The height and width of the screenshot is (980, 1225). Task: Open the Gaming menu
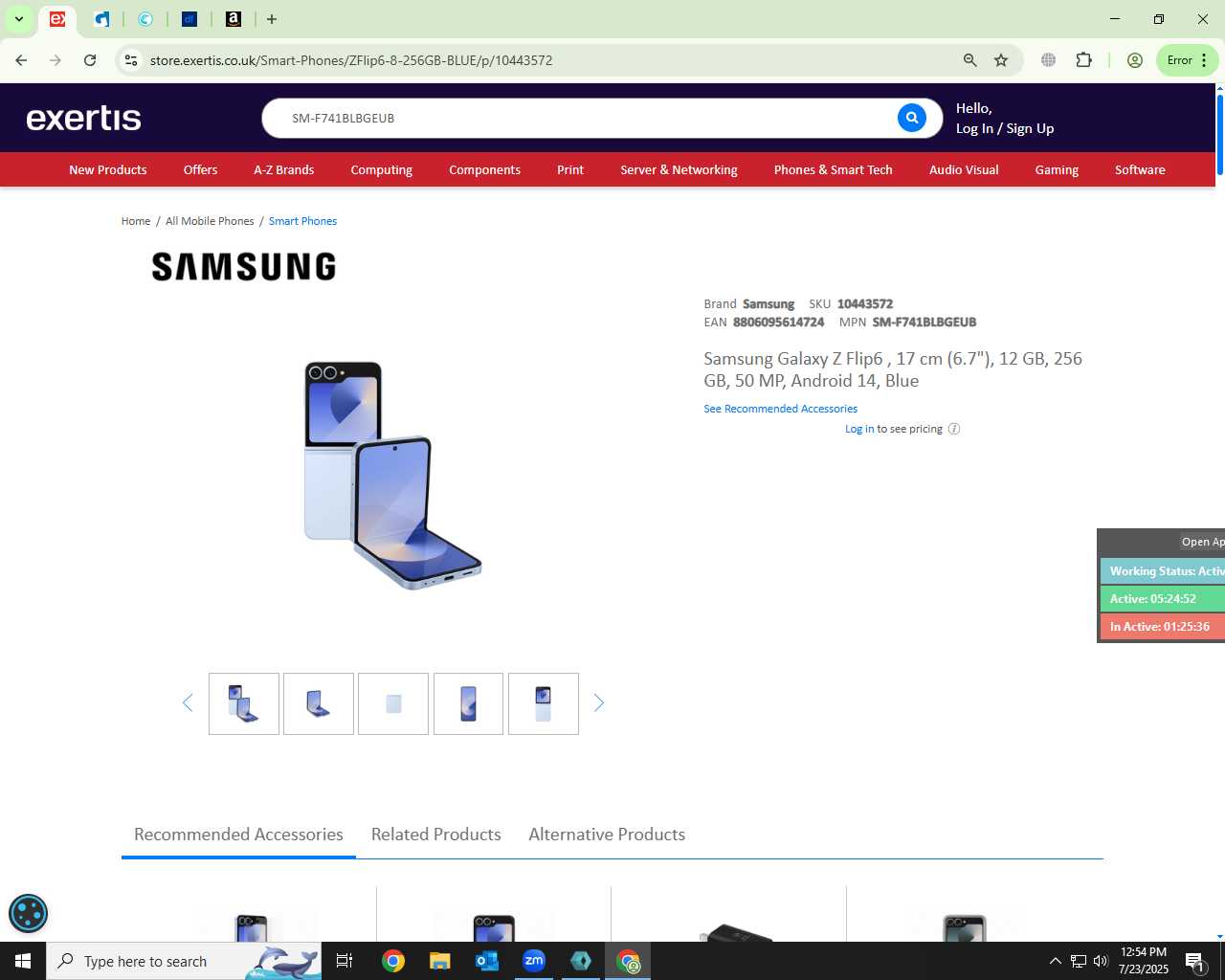point(1057,169)
